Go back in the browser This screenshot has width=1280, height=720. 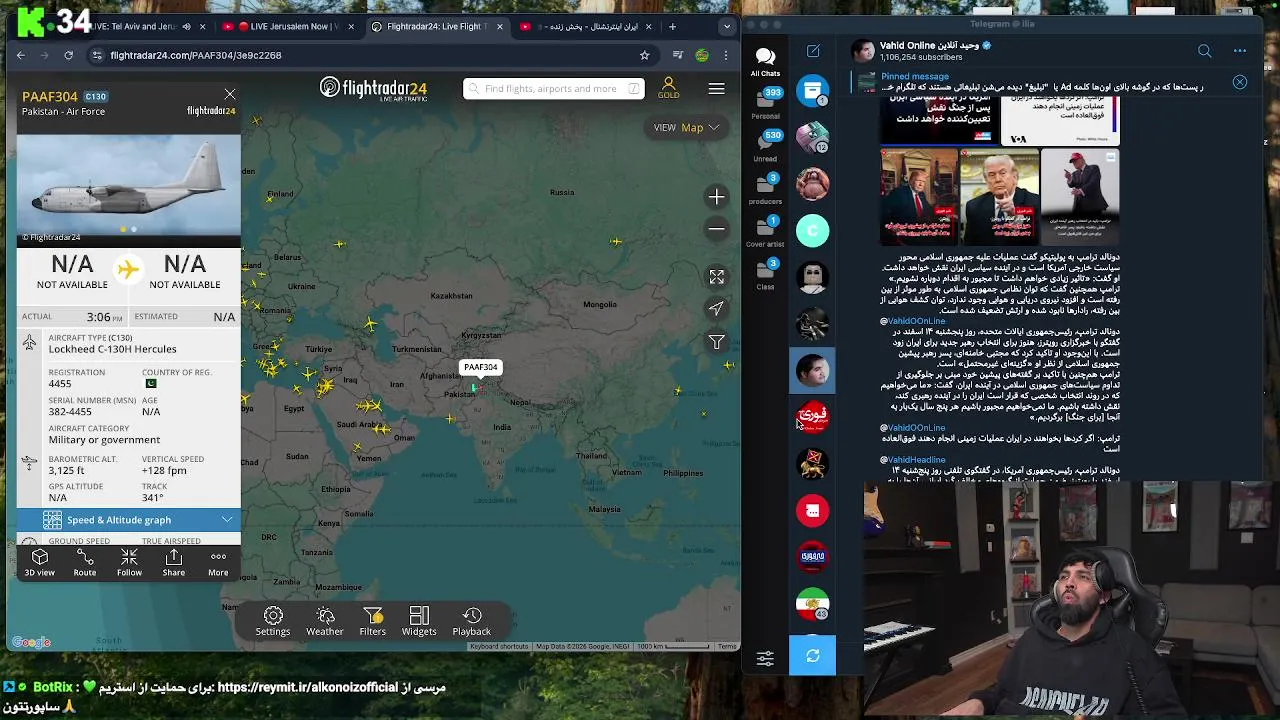tap(21, 55)
